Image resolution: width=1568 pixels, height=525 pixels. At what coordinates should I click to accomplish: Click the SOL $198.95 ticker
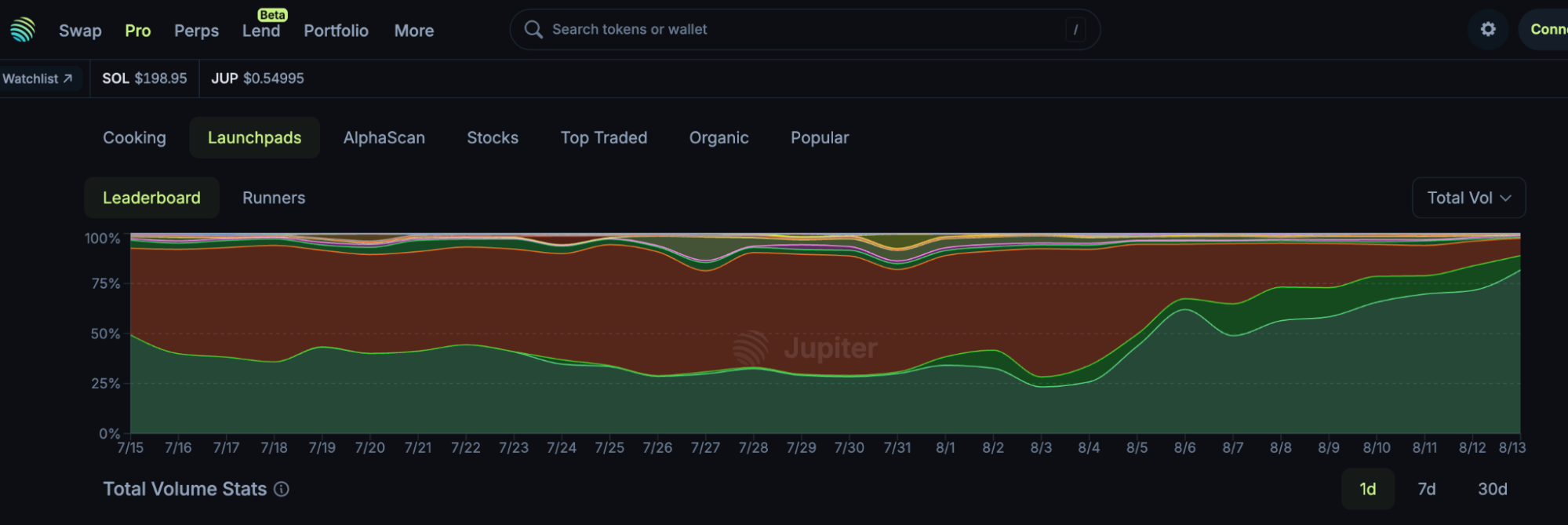144,78
